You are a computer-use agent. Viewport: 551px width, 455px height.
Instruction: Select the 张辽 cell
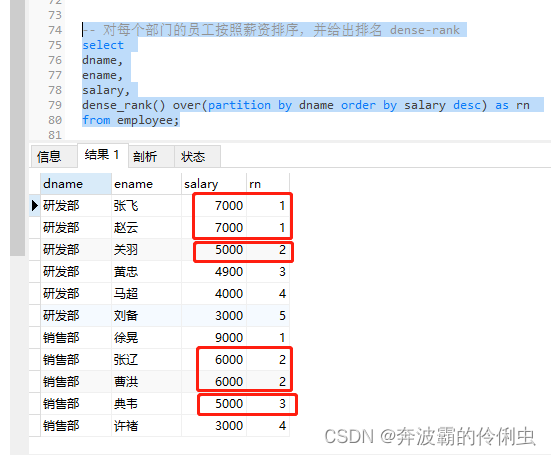tap(147, 359)
